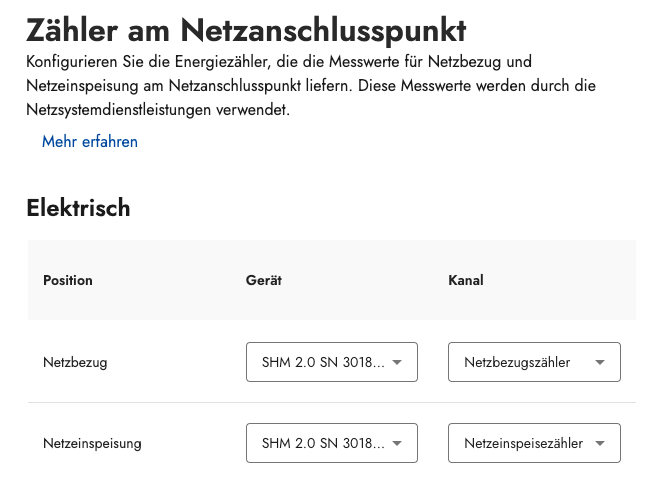
Task: Click the Zähler am Netzanschlusspunkt heading
Action: point(246,30)
